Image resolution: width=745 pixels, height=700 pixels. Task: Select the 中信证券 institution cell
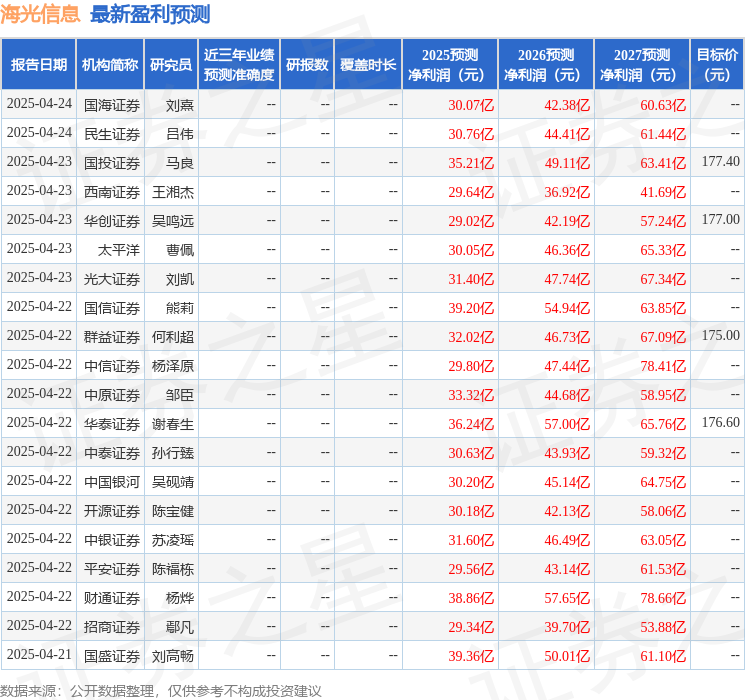point(112,366)
